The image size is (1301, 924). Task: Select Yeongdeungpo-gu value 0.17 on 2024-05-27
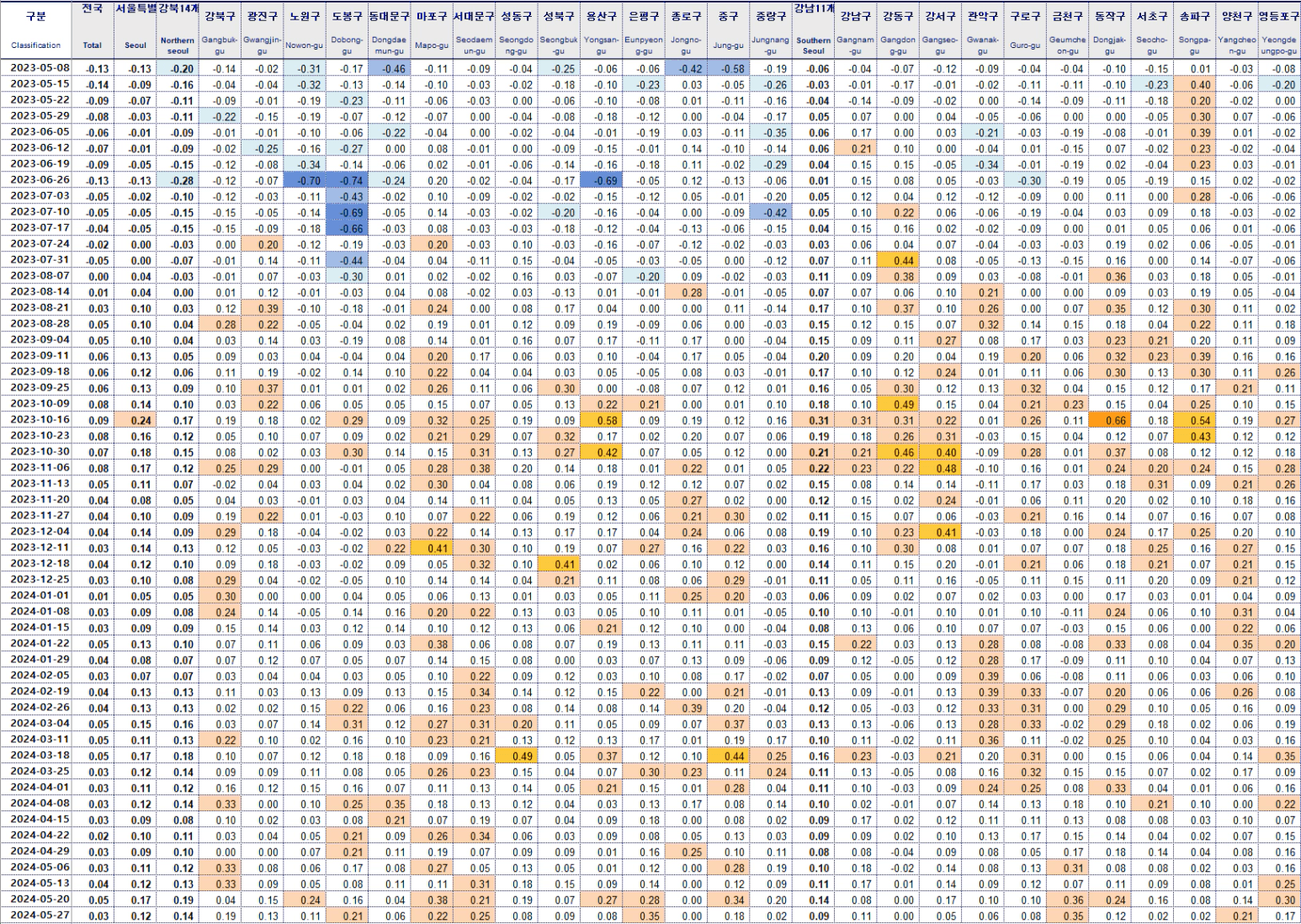pyautogui.click(x=1279, y=916)
